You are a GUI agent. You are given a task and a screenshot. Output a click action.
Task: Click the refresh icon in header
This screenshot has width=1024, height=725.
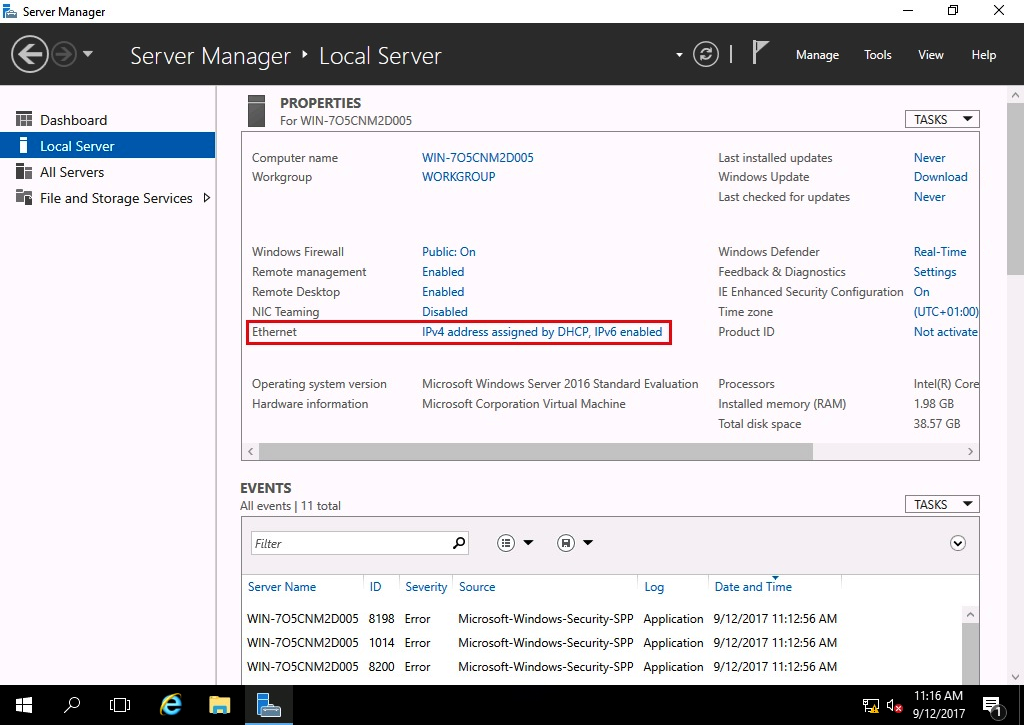click(x=706, y=54)
